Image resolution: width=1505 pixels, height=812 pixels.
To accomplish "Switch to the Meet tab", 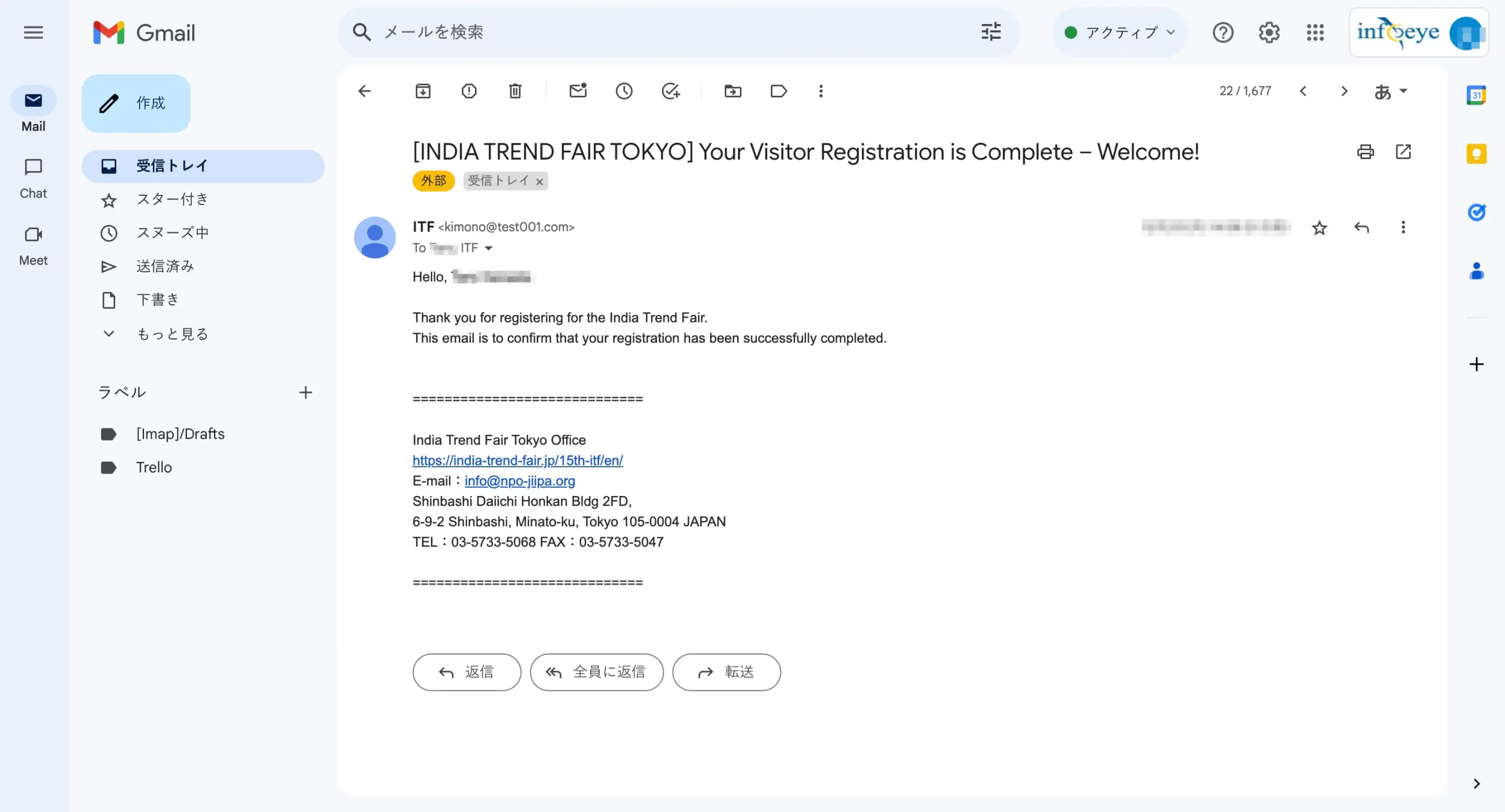I will coord(34,246).
